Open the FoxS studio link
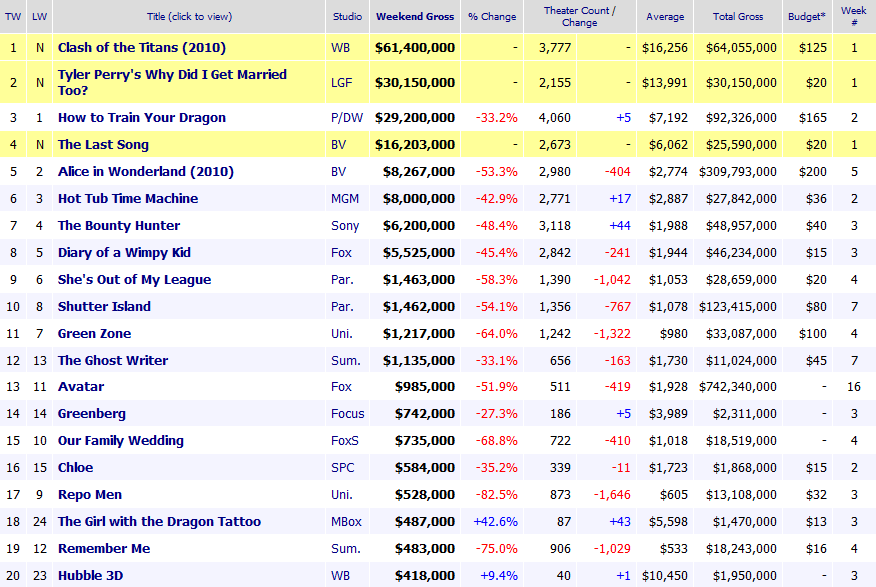The image size is (876, 587). click(345, 441)
